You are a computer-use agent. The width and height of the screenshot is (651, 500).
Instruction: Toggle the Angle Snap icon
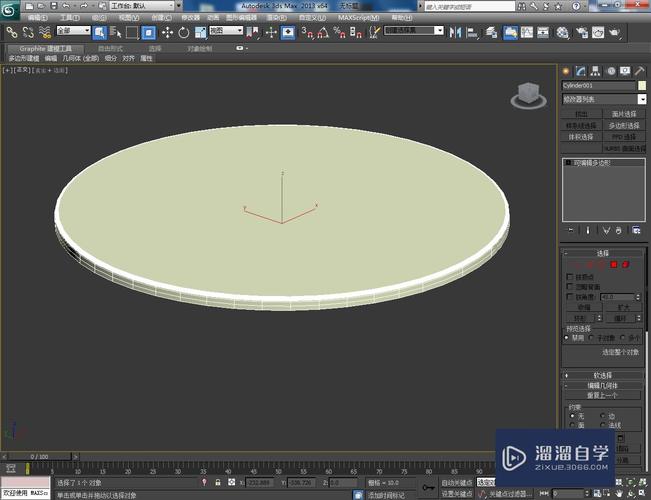[323, 32]
